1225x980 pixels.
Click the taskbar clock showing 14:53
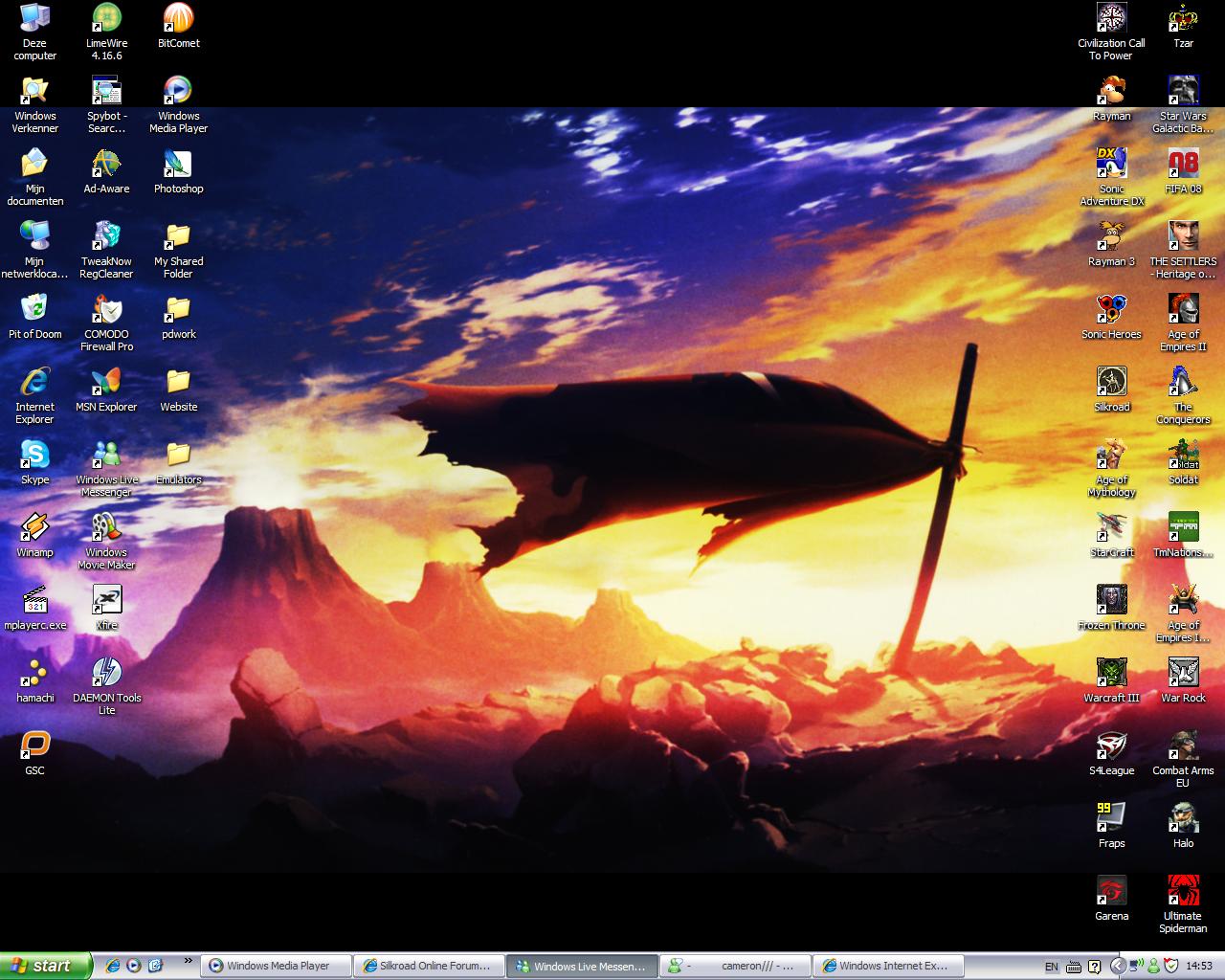(1199, 967)
